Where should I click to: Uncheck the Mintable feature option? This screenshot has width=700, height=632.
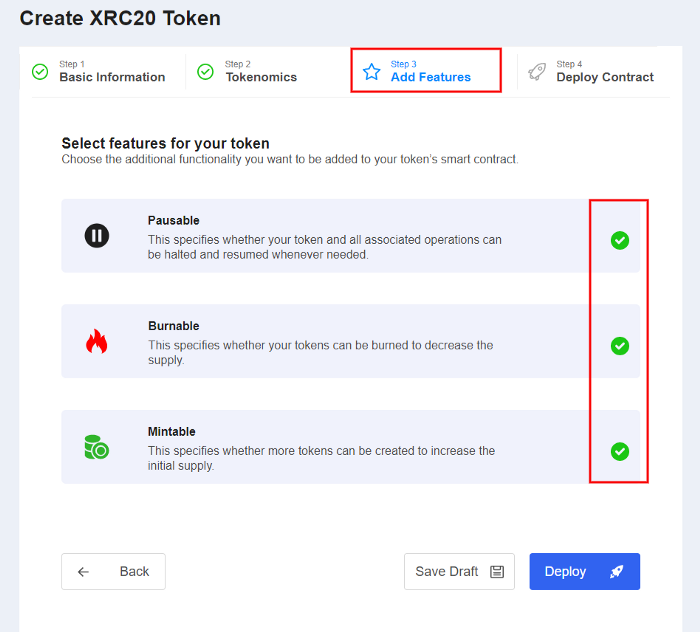click(620, 451)
